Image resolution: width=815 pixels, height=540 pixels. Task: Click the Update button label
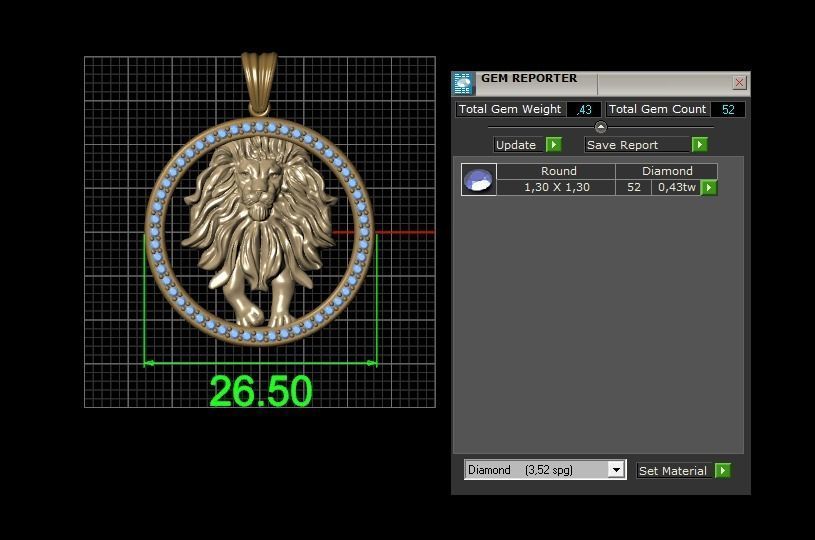[519, 144]
